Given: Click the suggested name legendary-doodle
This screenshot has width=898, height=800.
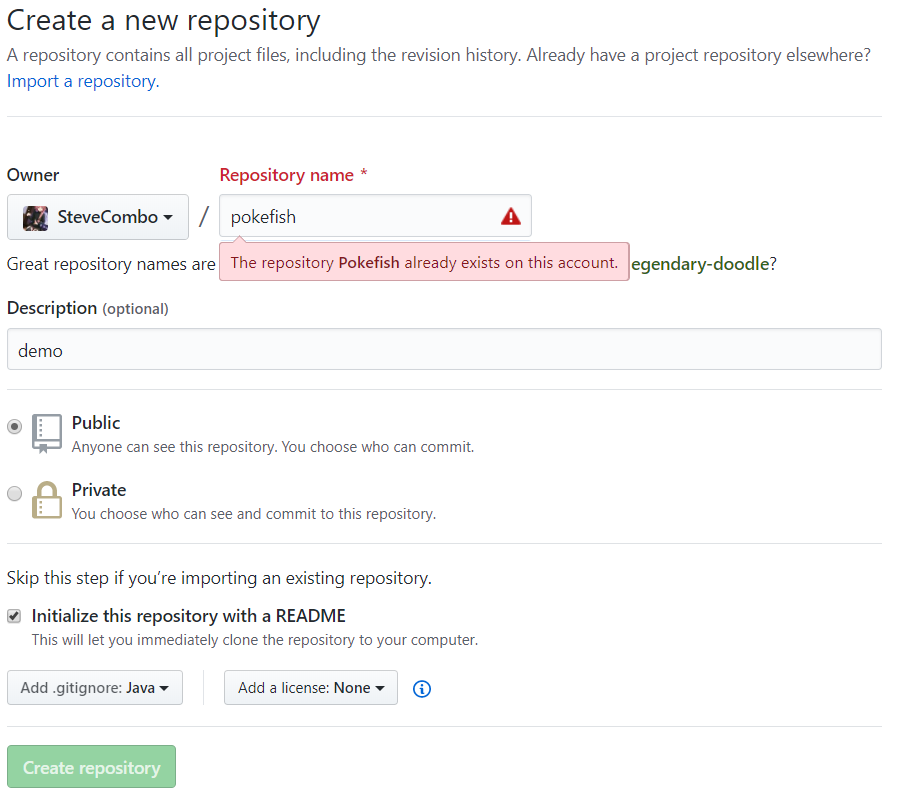Looking at the screenshot, I should 700,264.
